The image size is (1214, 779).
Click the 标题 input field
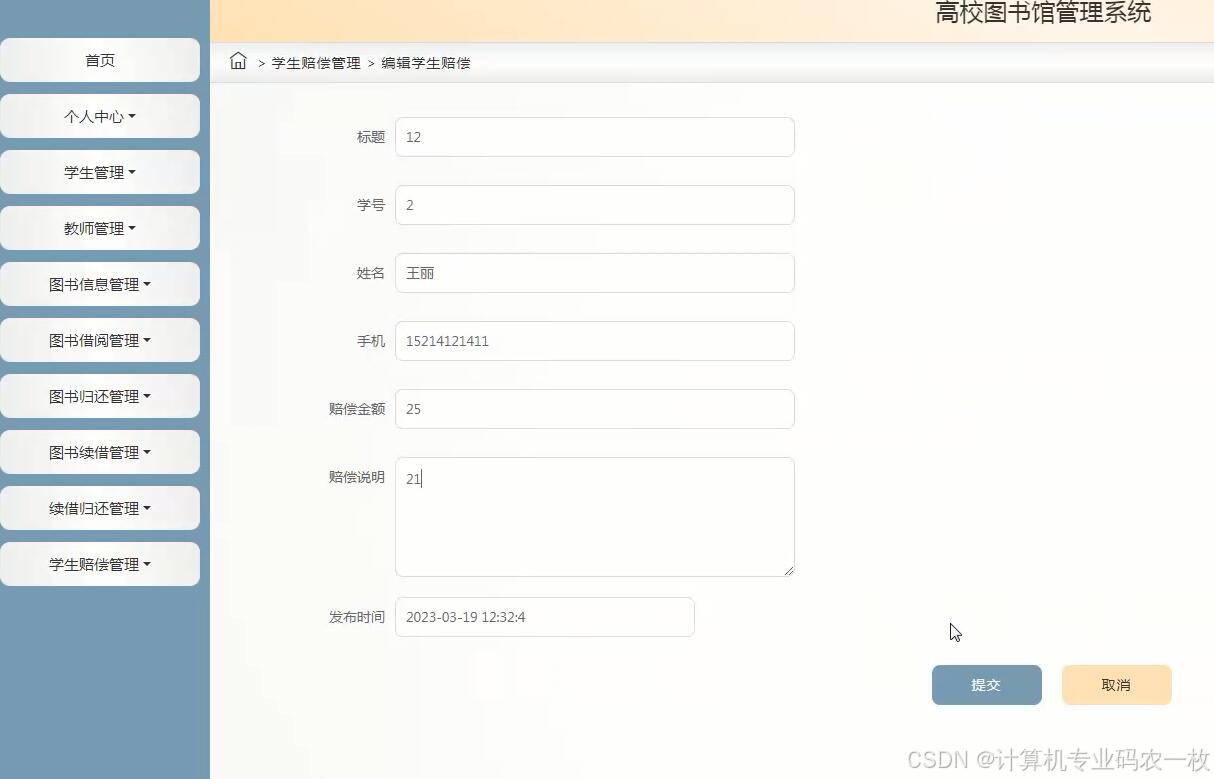coord(594,137)
